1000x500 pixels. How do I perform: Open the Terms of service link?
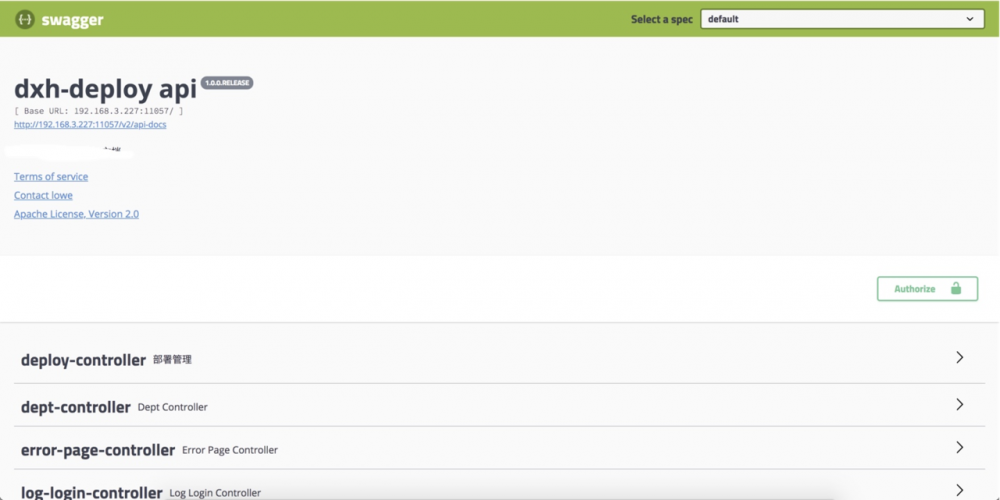[x=51, y=177]
